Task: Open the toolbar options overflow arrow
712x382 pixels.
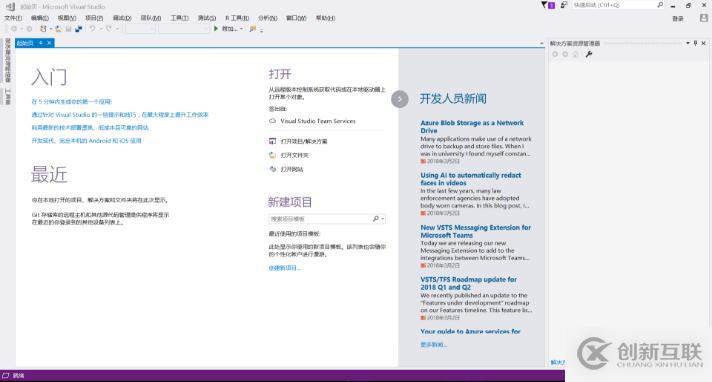Action: pos(262,30)
